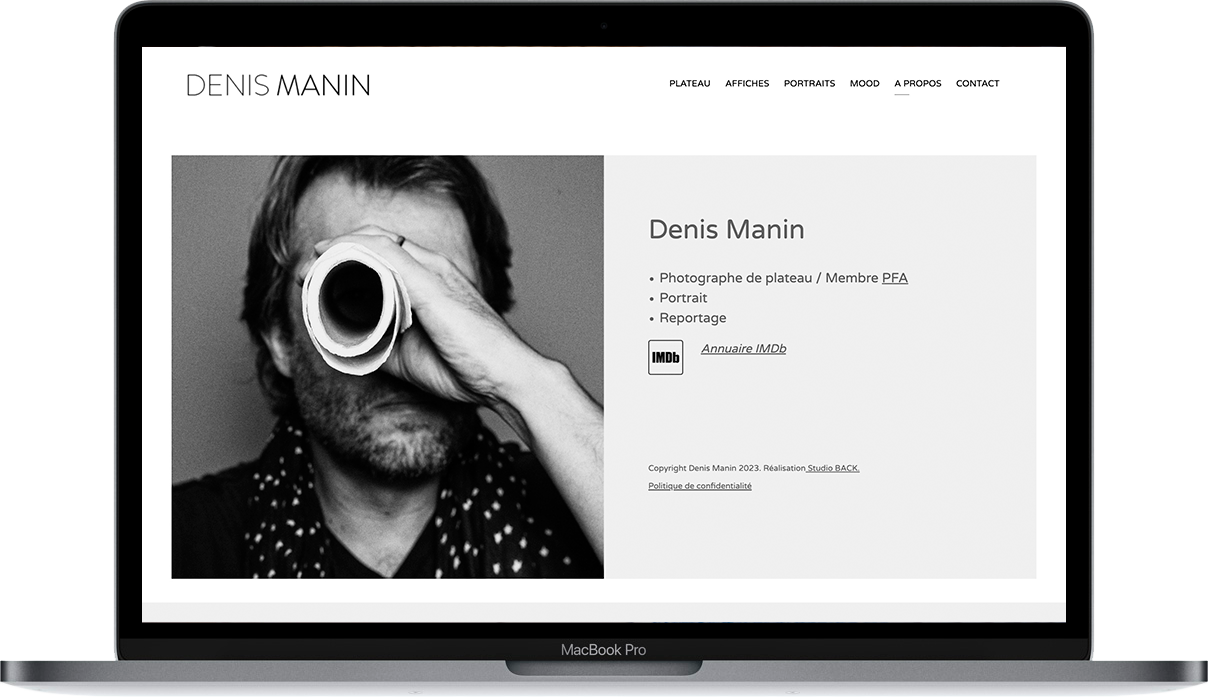Open the Studio BACK link

pyautogui.click(x=833, y=468)
